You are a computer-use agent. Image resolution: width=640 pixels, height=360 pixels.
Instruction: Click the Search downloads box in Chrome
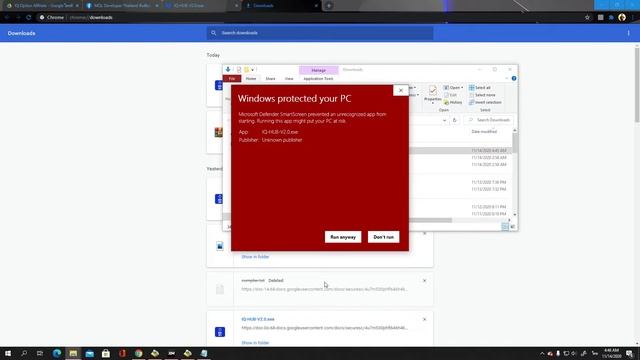point(320,33)
